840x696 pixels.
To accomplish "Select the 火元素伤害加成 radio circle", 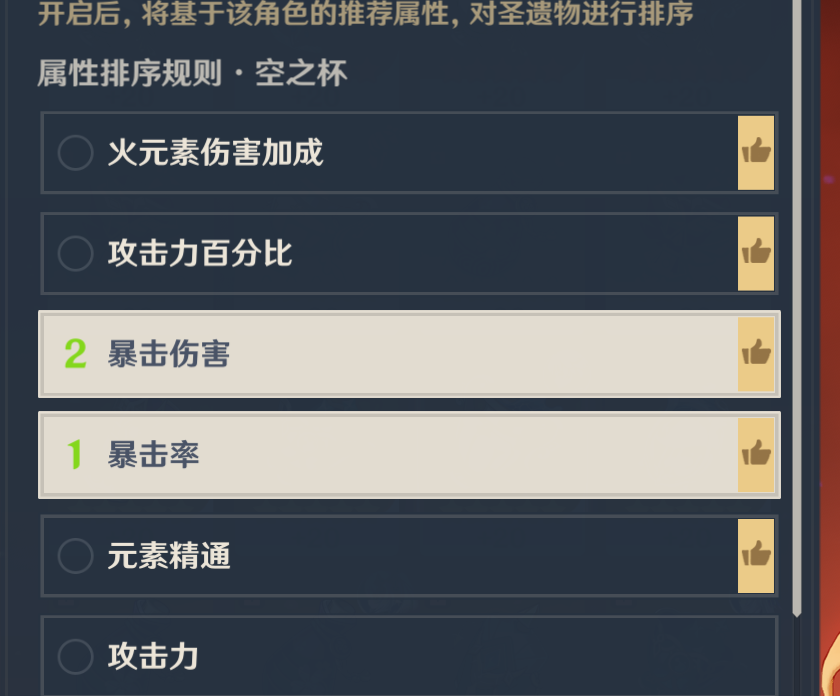I will coord(76,153).
